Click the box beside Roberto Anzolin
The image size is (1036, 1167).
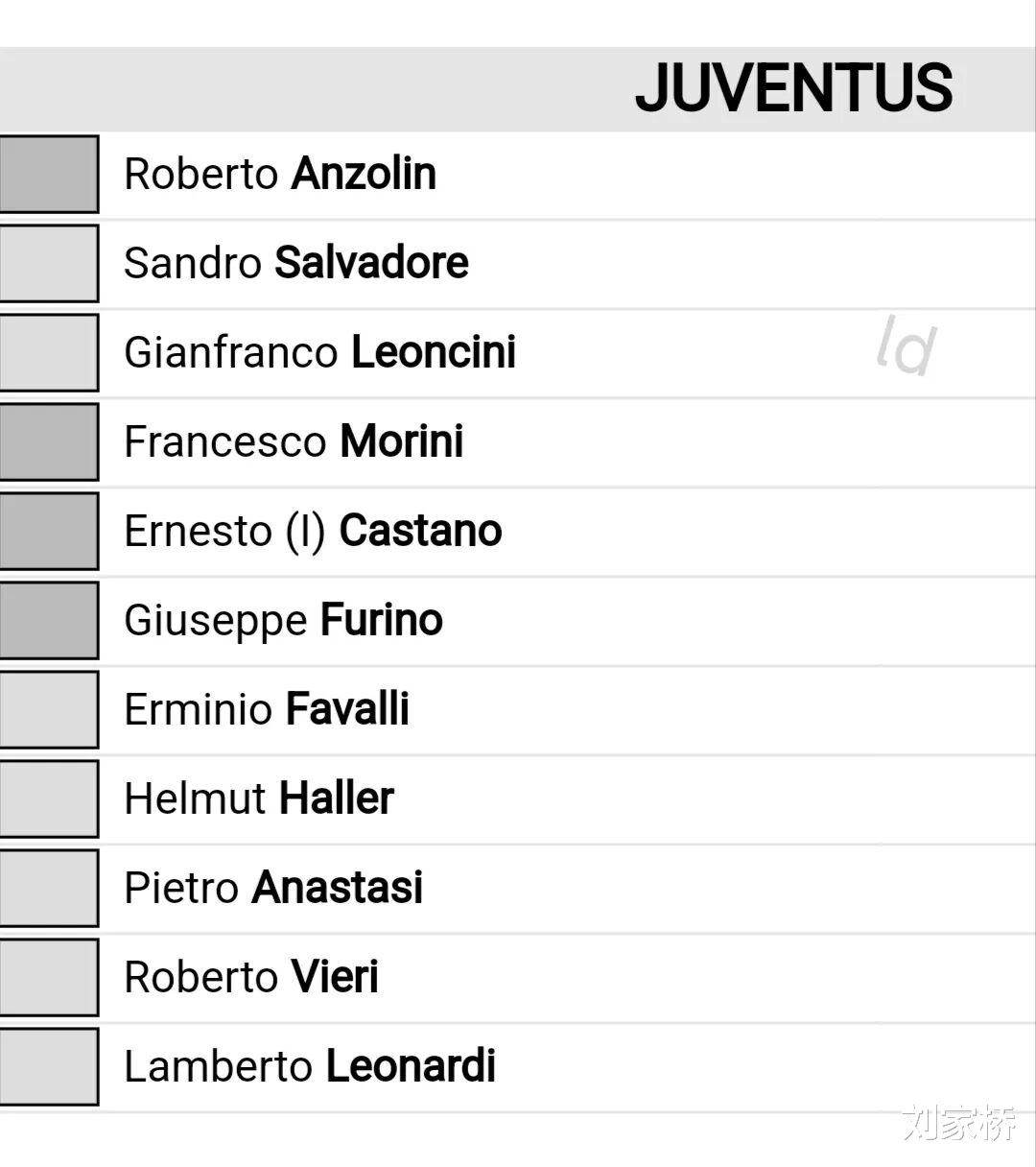point(48,174)
